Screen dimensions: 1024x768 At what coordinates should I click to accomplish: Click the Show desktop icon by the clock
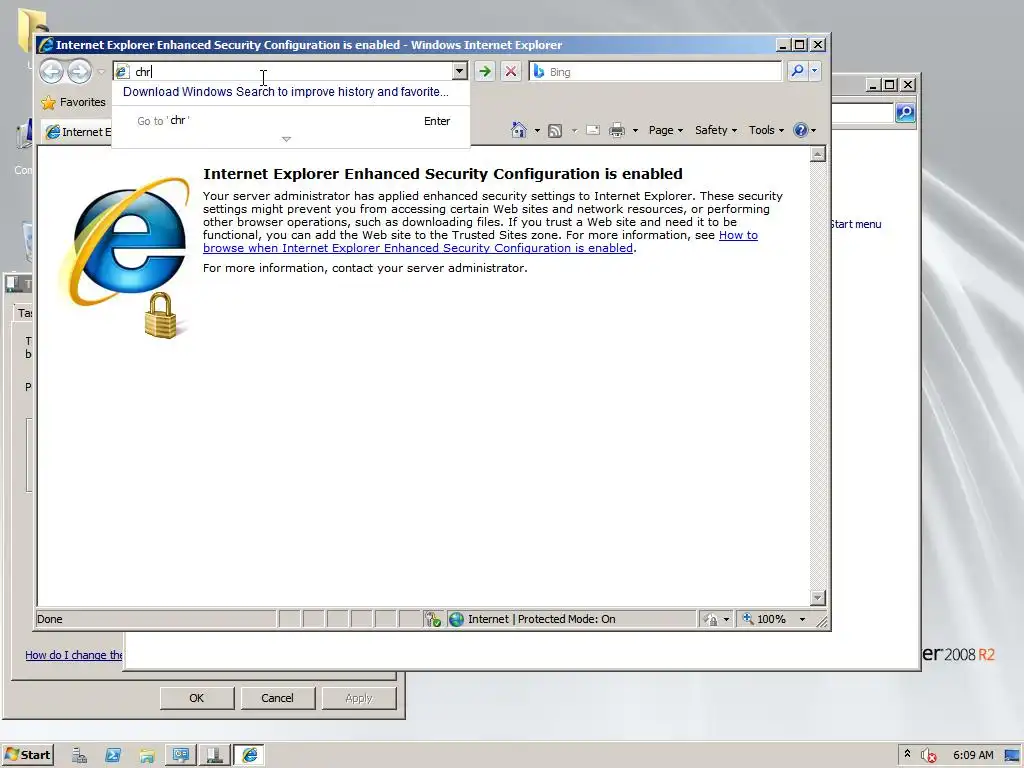click(1012, 756)
